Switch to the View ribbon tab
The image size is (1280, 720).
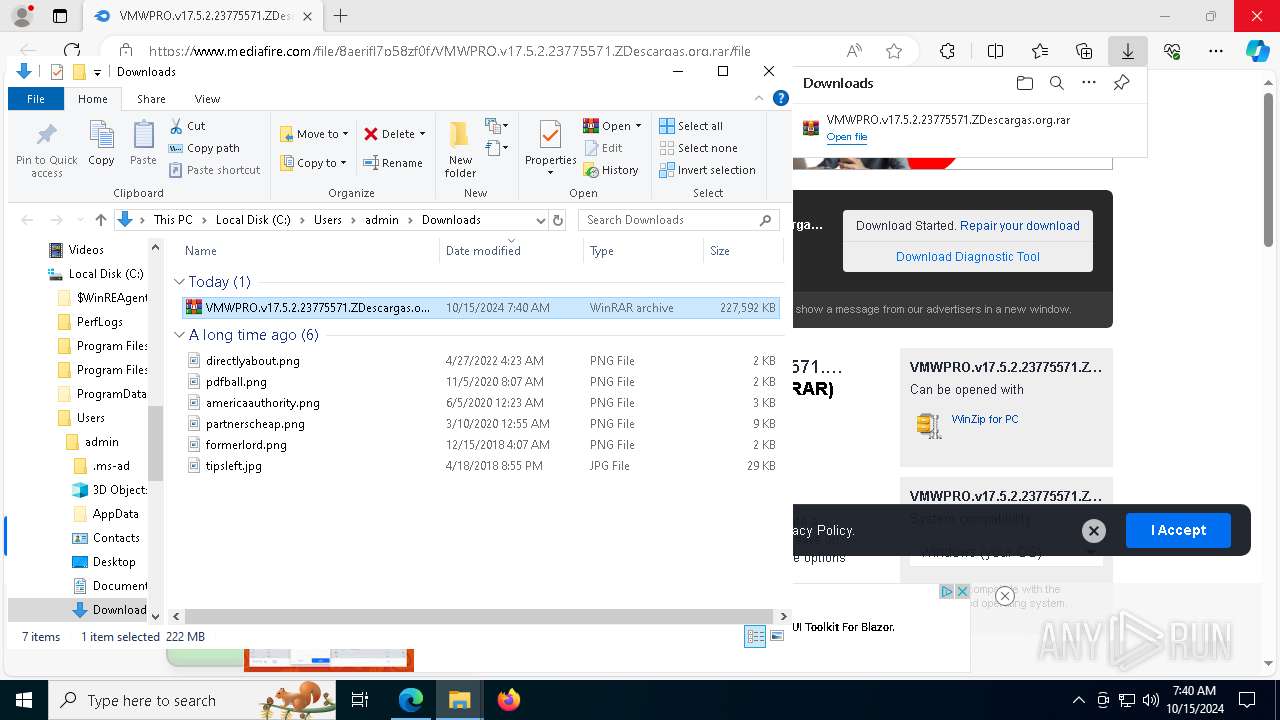[207, 99]
